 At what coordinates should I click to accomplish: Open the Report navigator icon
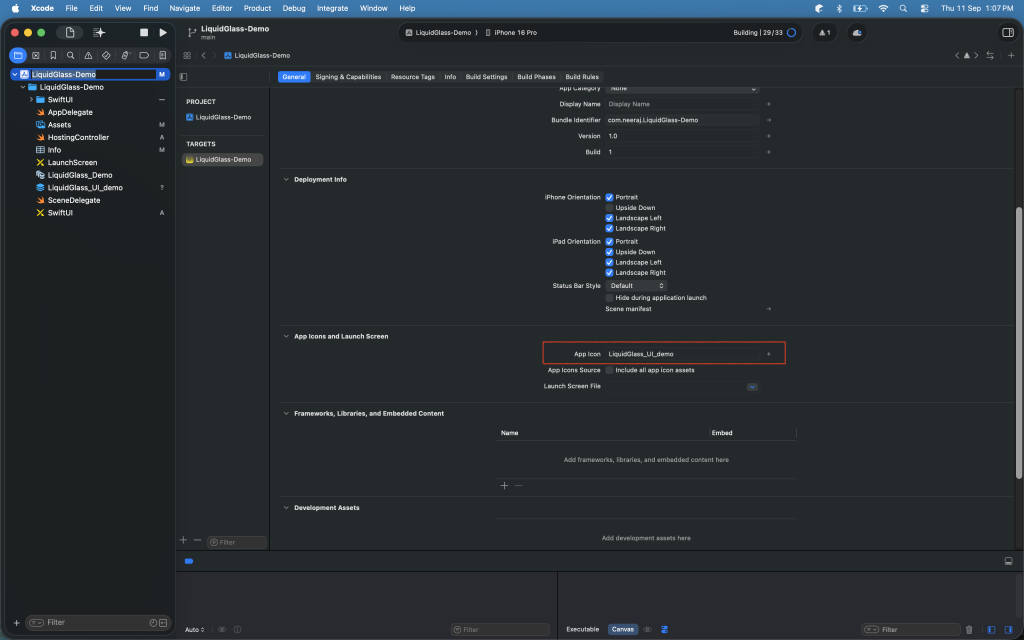click(163, 56)
